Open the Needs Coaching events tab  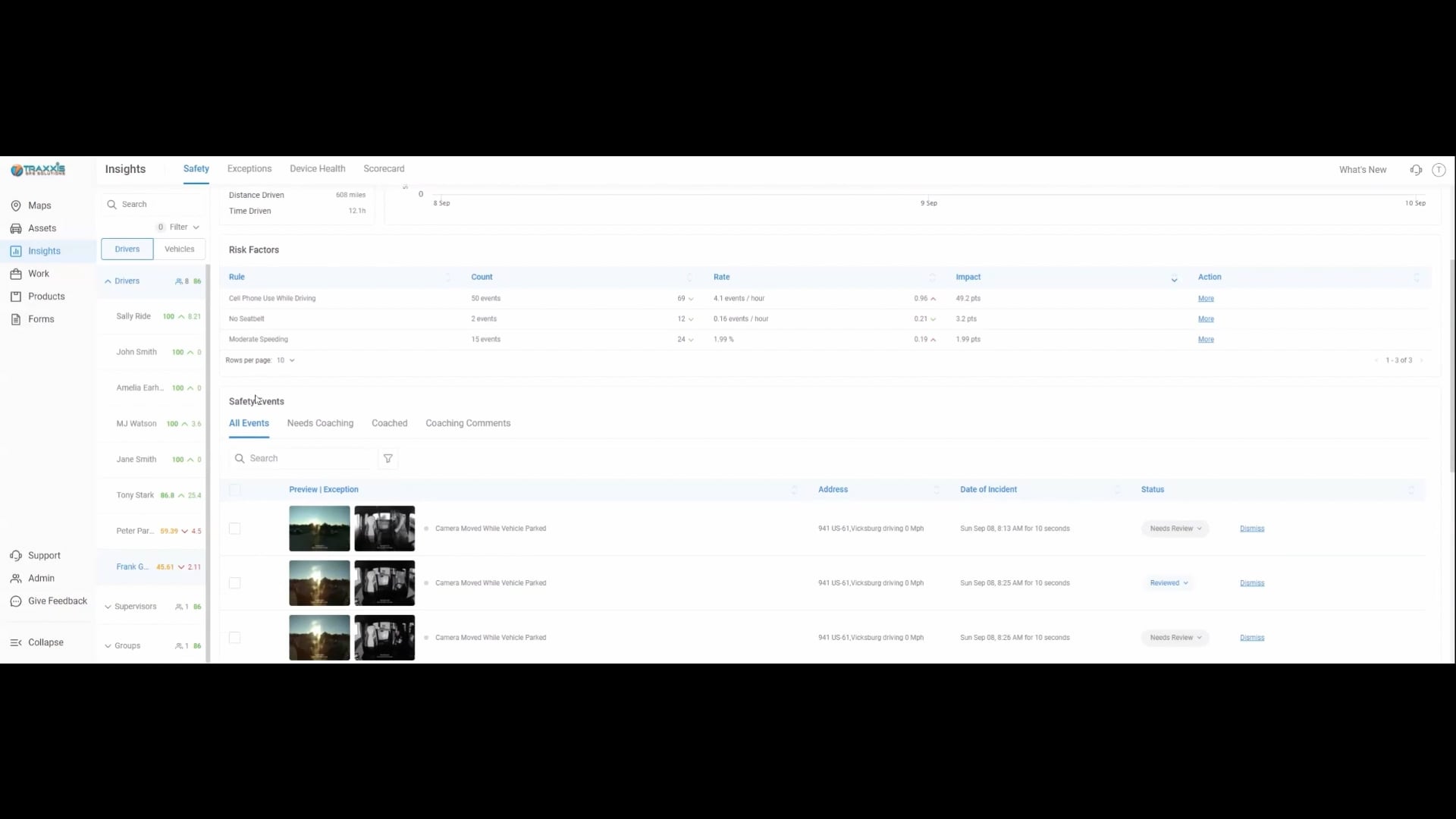pyautogui.click(x=320, y=423)
